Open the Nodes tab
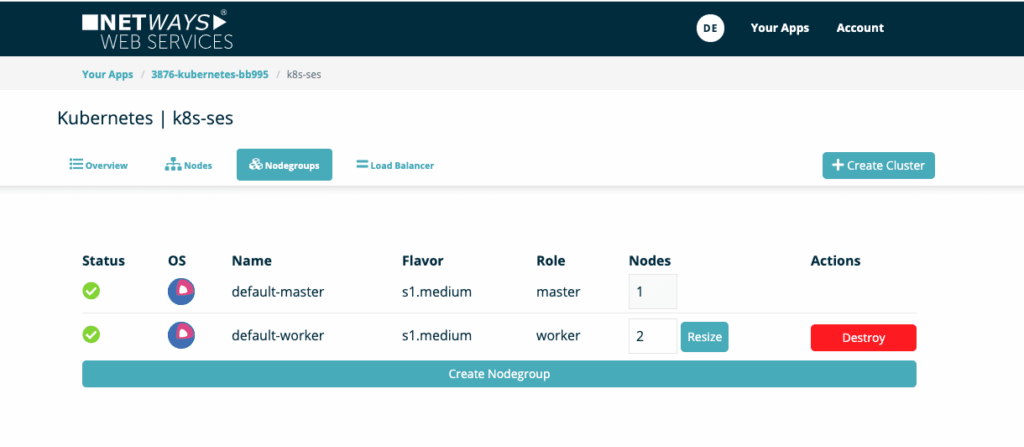Screen dimensions: 1024x447 pyautogui.click(x=188, y=165)
